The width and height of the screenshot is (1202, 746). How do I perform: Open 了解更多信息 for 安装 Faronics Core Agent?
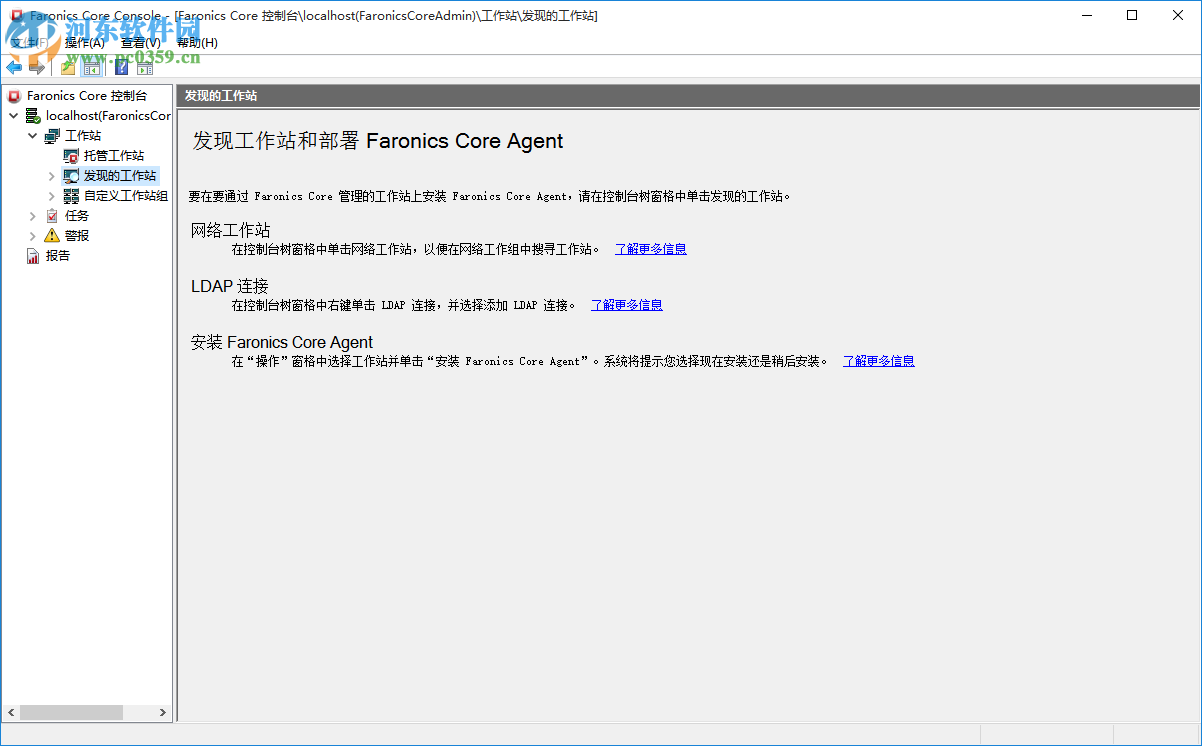click(x=878, y=361)
